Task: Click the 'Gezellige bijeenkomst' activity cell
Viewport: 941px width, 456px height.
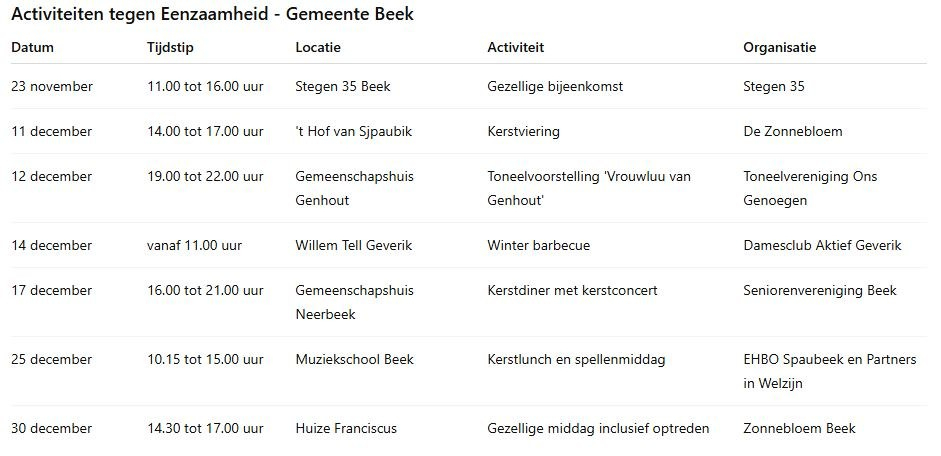Action: click(x=555, y=86)
